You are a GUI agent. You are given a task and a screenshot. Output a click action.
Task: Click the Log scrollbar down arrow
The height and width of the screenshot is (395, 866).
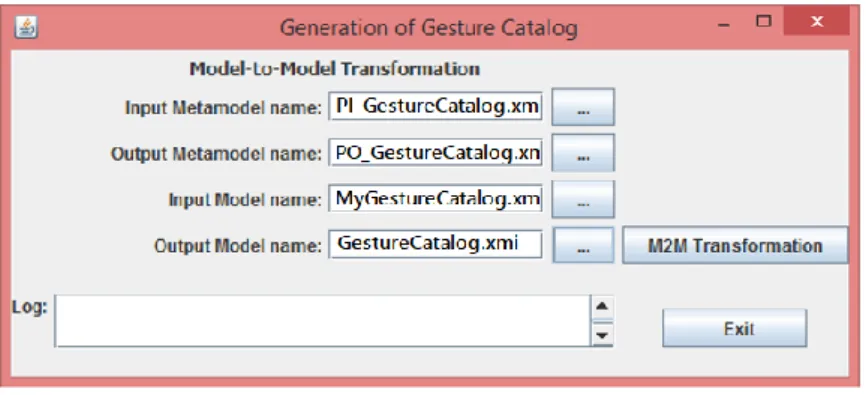(602, 334)
